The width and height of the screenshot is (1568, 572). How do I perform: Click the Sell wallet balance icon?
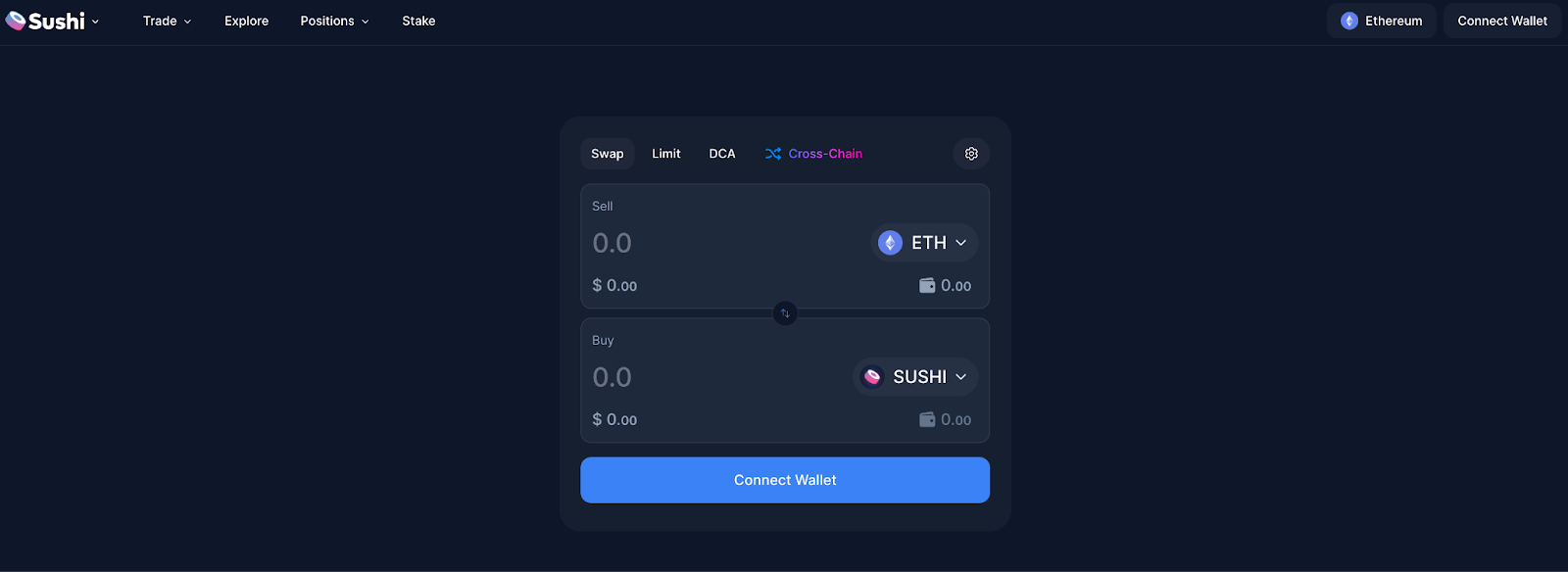[x=927, y=286]
